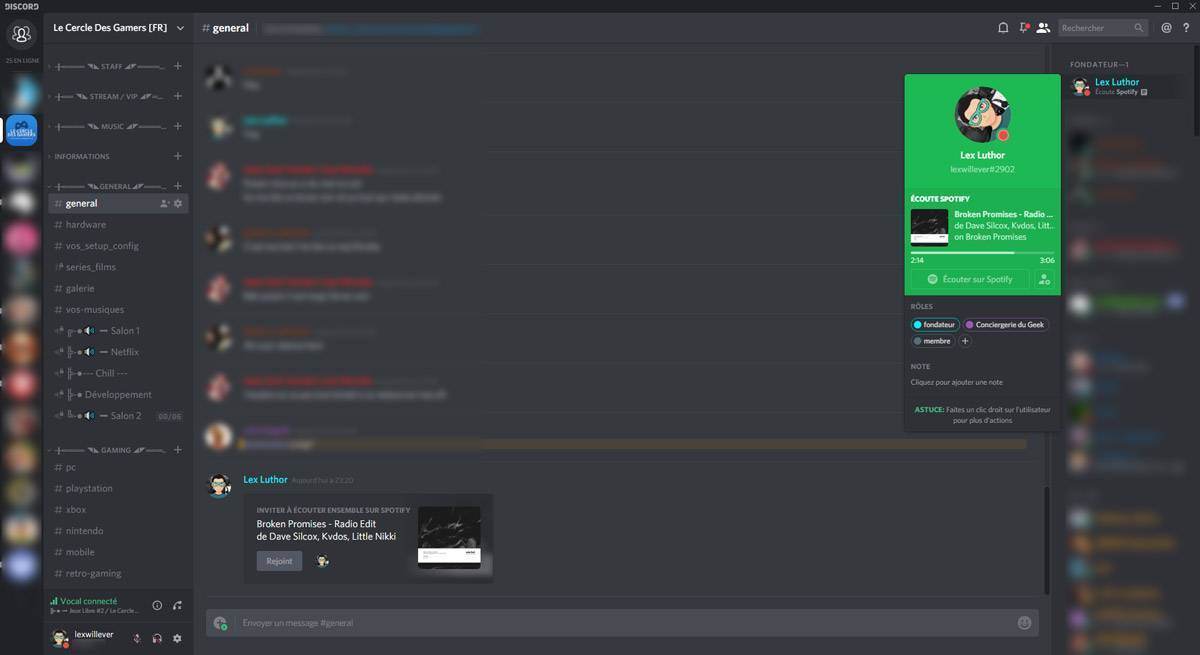The image size is (1200, 655).
Task: Click the album art in profile popup
Action: (x=929, y=227)
